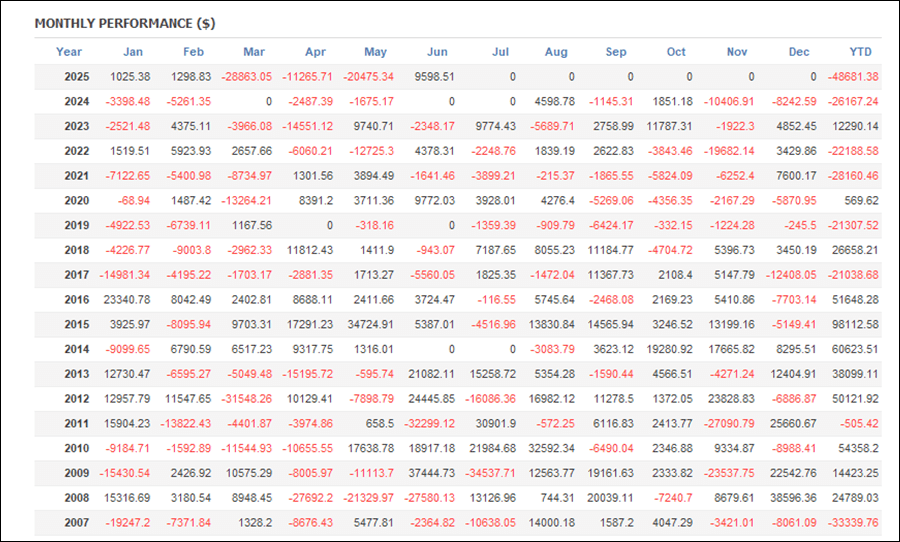This screenshot has height=542, width=900.
Task: Click 2025 YTD value -48681.38
Action: [x=853, y=77]
